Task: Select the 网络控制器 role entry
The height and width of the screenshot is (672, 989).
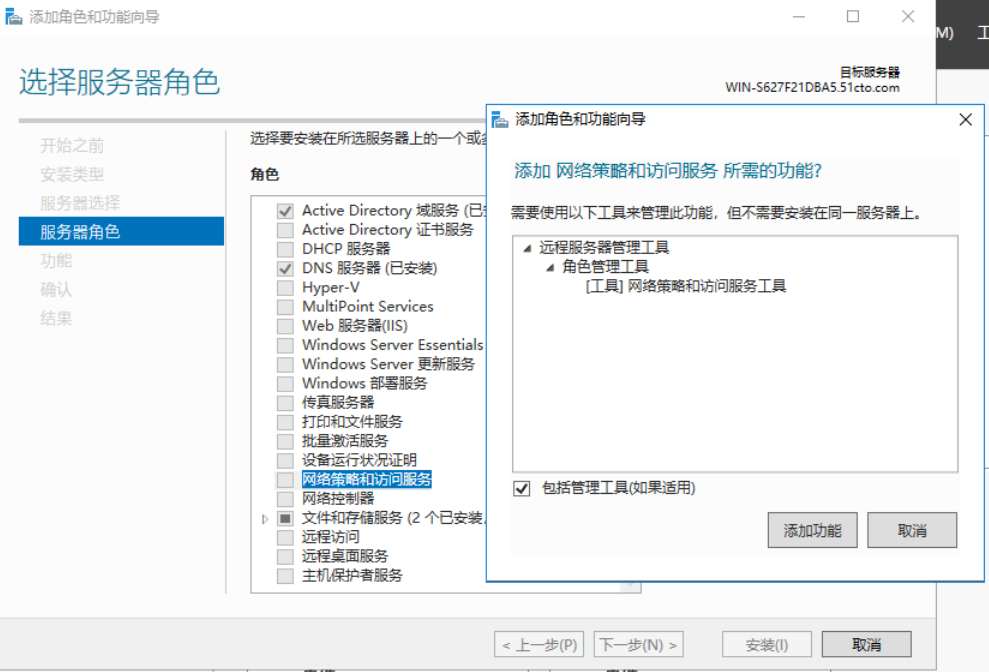Action: point(338,498)
